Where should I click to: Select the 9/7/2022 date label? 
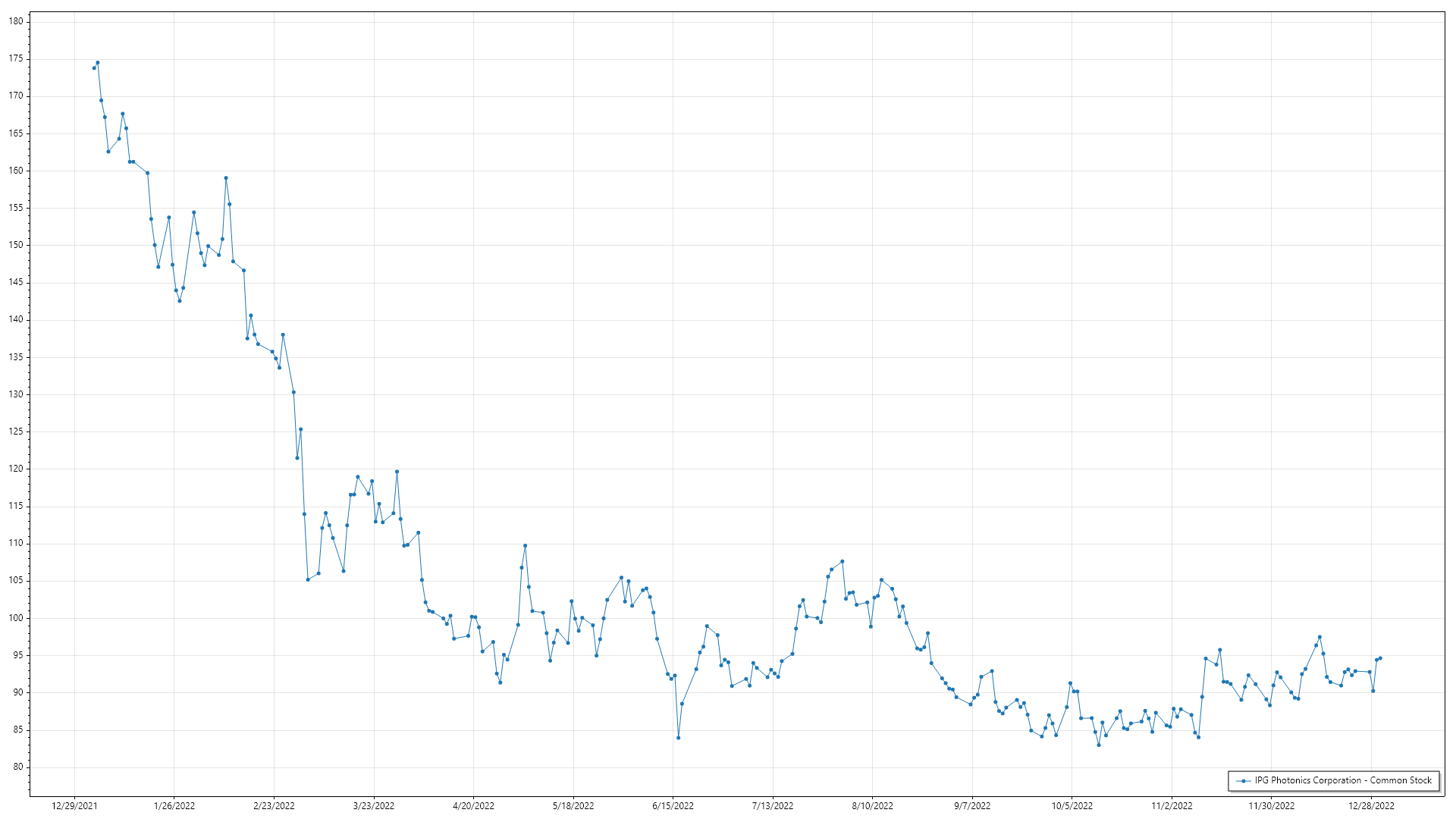(972, 805)
